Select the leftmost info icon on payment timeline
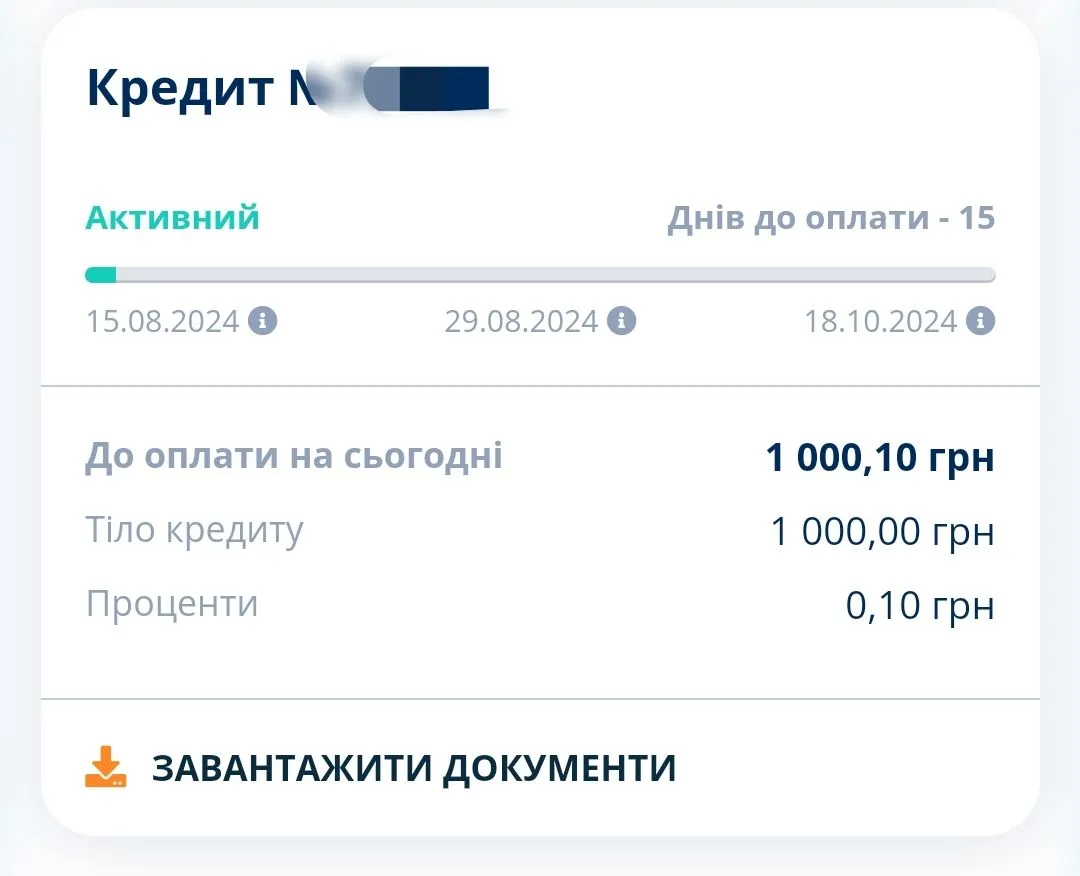Image resolution: width=1080 pixels, height=876 pixels. [x=265, y=321]
